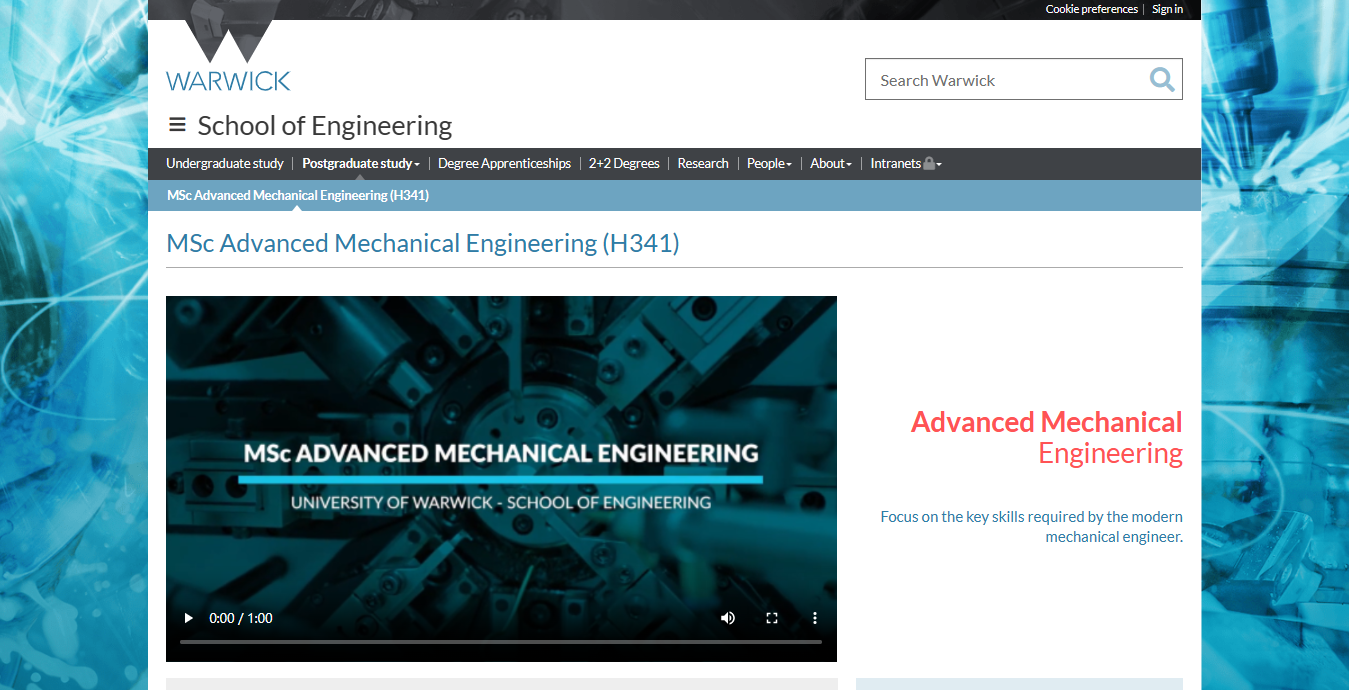This screenshot has height=690, width=1349.
Task: Click the Sign in link
Action: click(x=1167, y=9)
